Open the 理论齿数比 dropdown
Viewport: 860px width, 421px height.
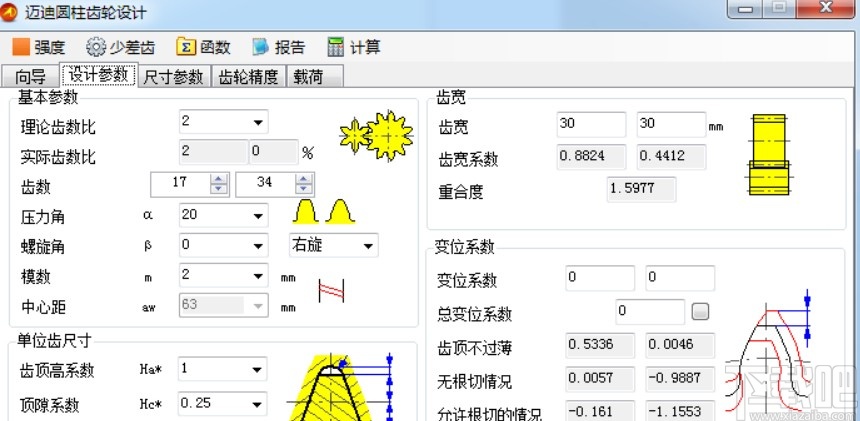pos(258,122)
